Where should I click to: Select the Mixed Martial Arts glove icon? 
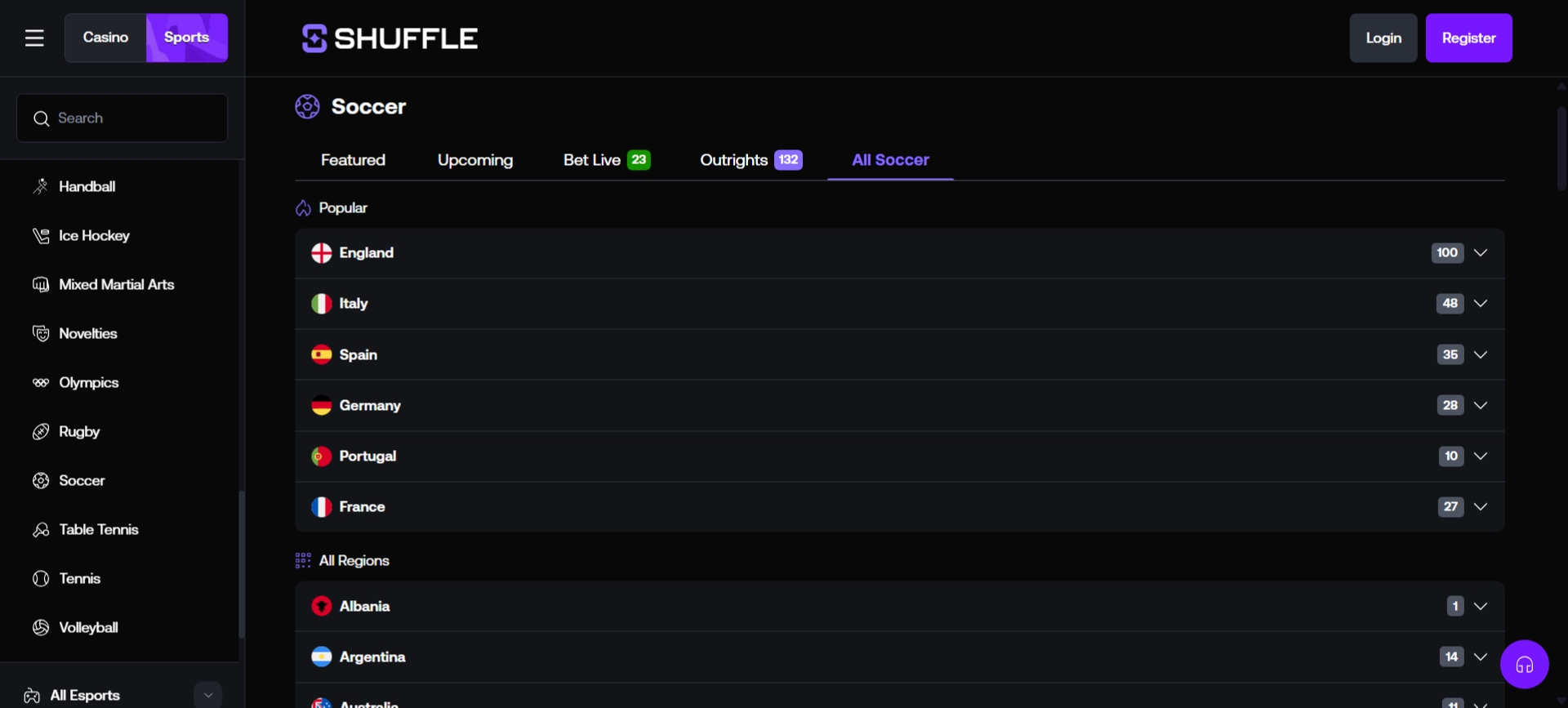41,285
